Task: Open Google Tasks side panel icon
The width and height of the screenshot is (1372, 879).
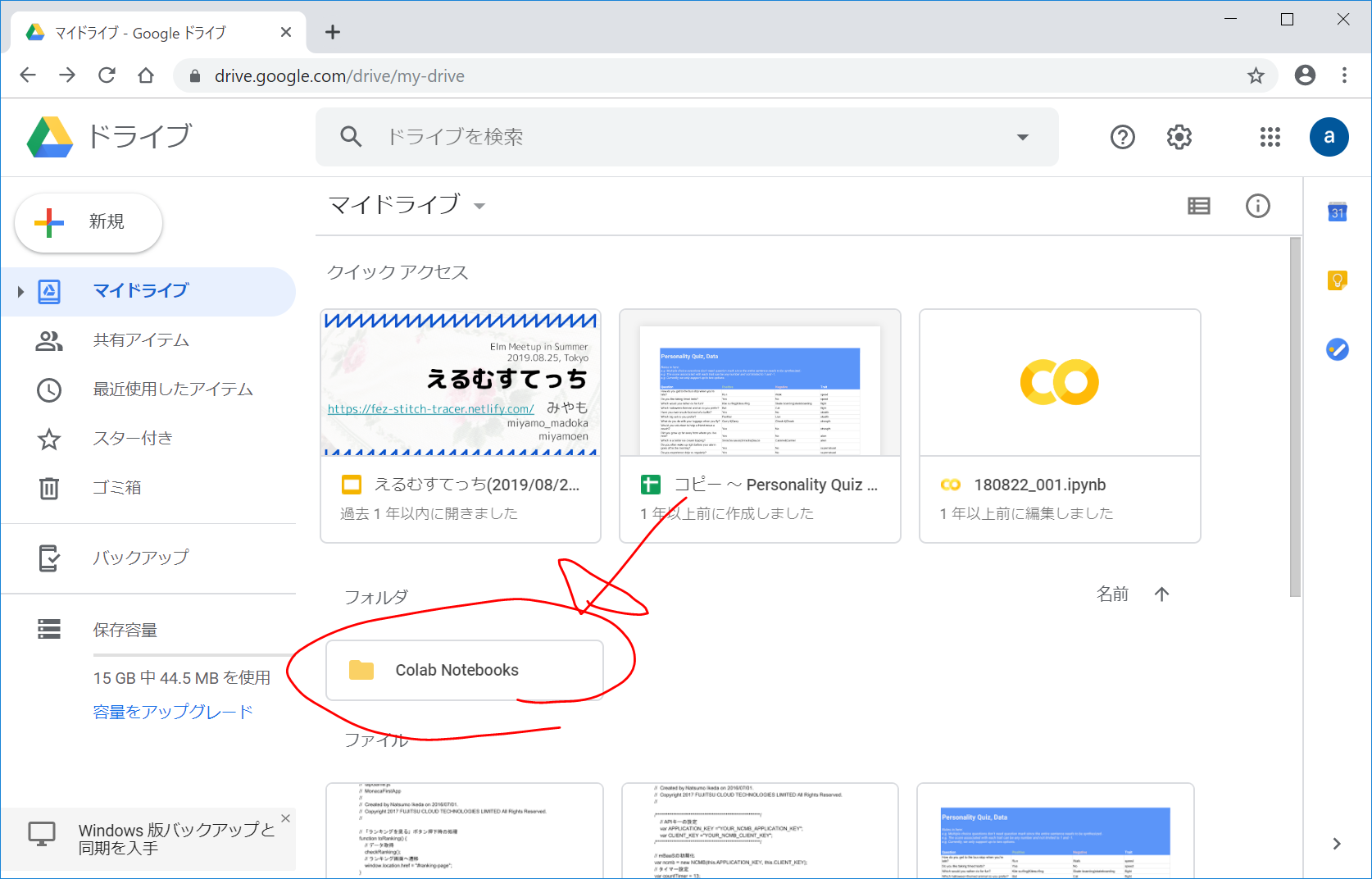Action: pos(1337,350)
